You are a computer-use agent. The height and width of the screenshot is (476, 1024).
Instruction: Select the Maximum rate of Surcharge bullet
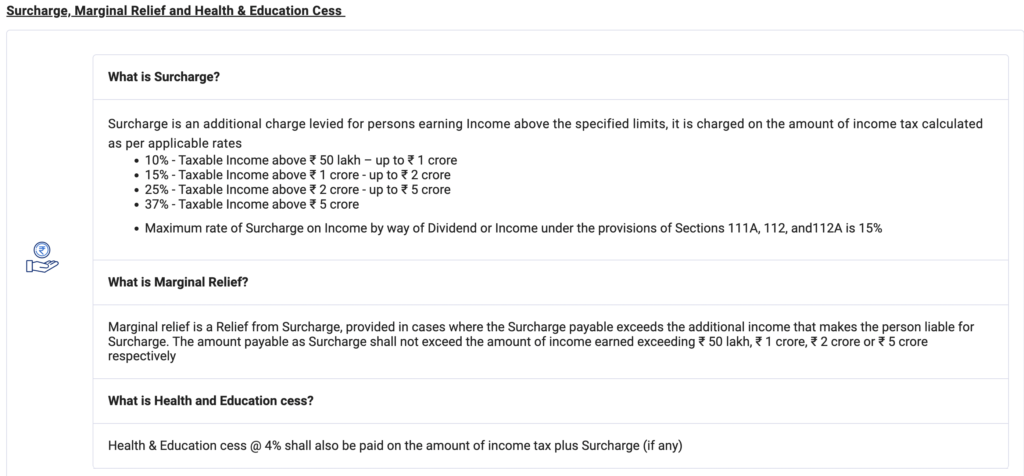[513, 228]
